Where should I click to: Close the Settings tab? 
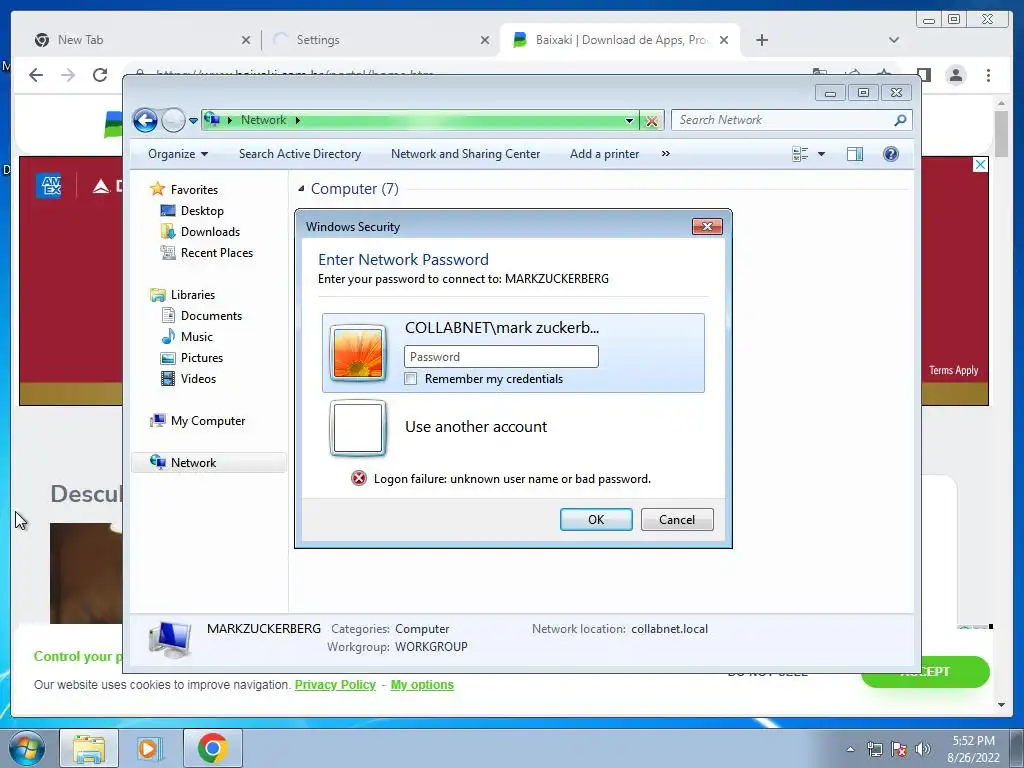pyautogui.click(x=485, y=40)
